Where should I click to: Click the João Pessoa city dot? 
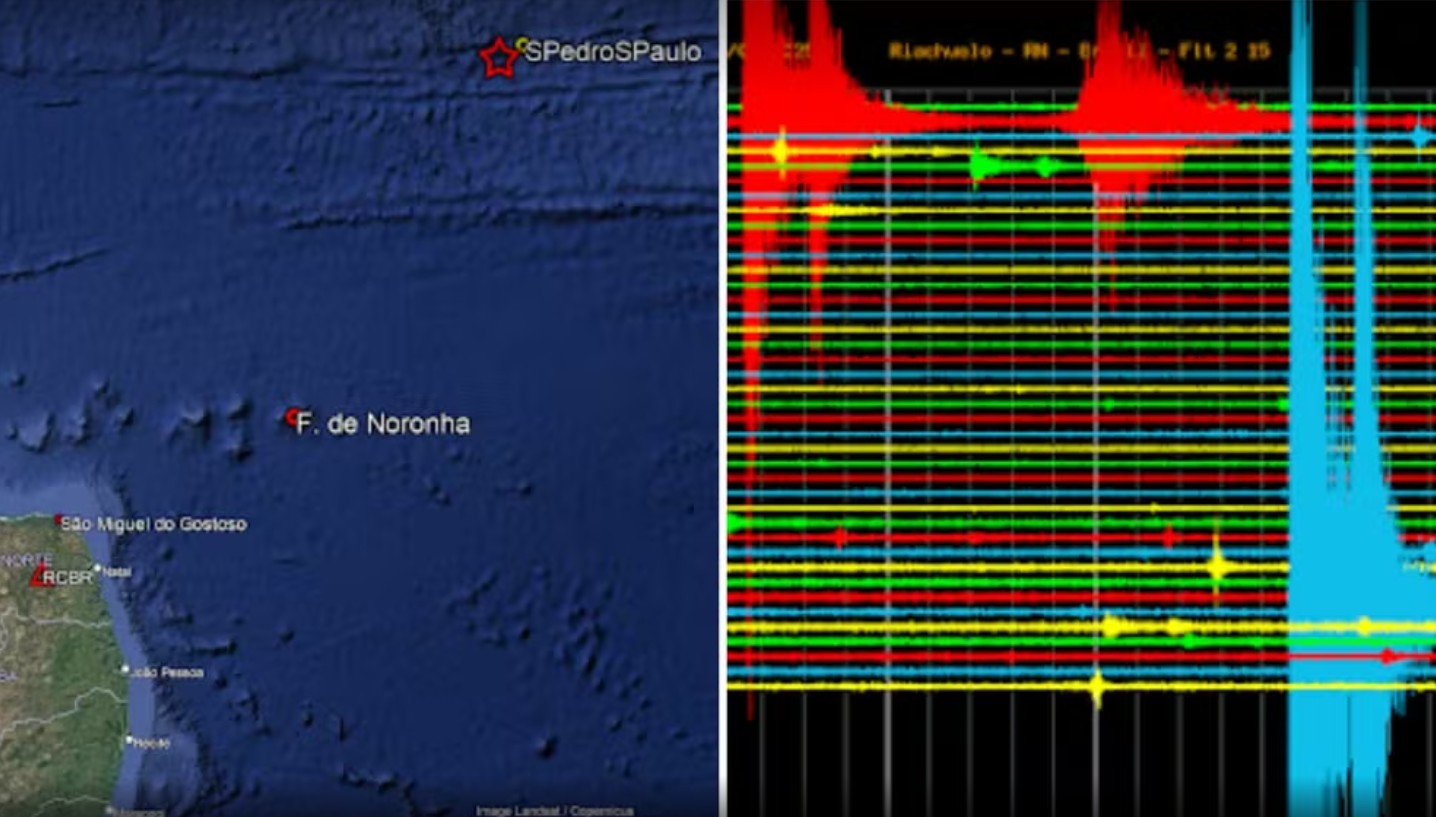pos(126,670)
